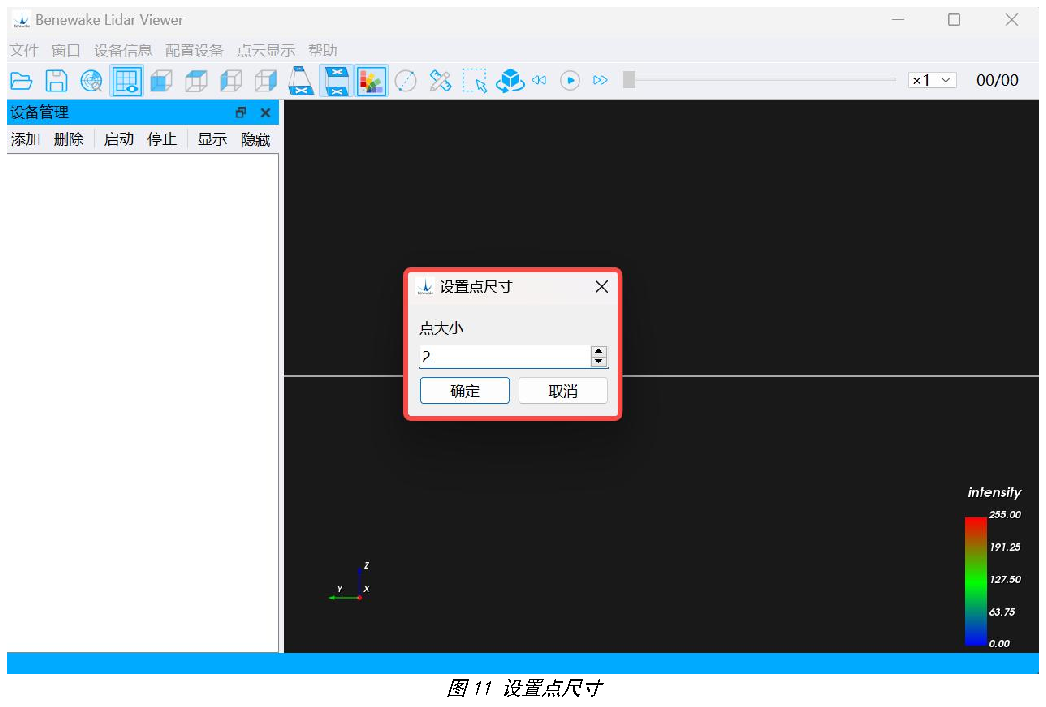Open the x1 playback speed dropdown

click(933, 81)
